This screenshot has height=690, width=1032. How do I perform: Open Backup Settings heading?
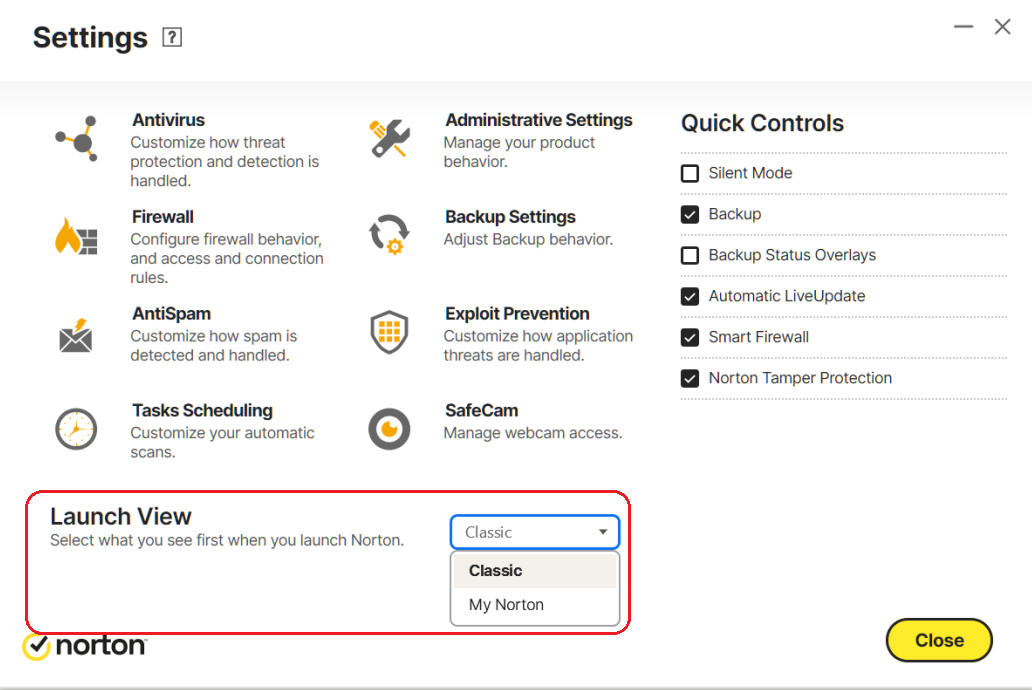point(510,217)
